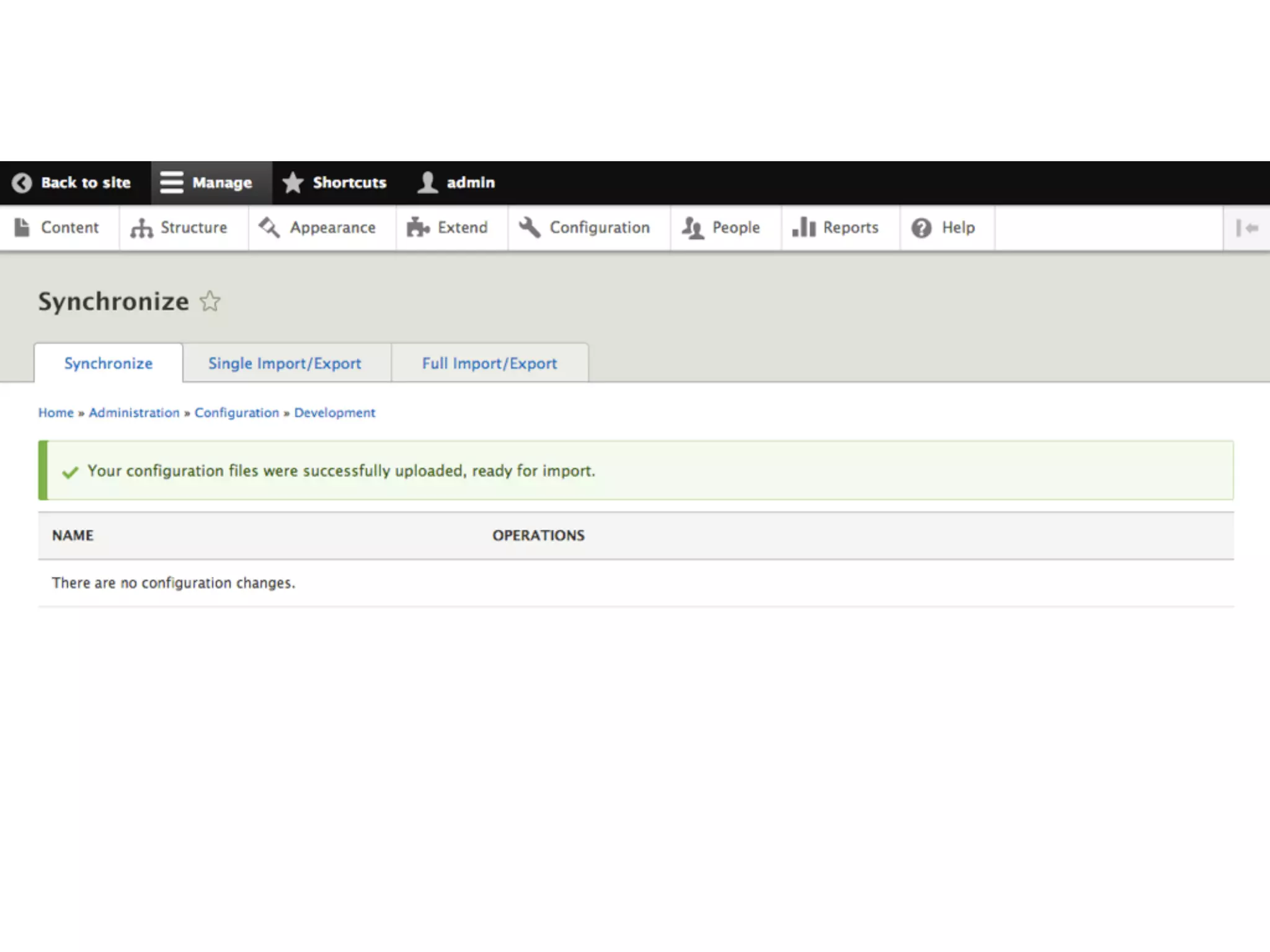Click the Structure hierarchy icon
The image size is (1270, 952).
(x=141, y=228)
